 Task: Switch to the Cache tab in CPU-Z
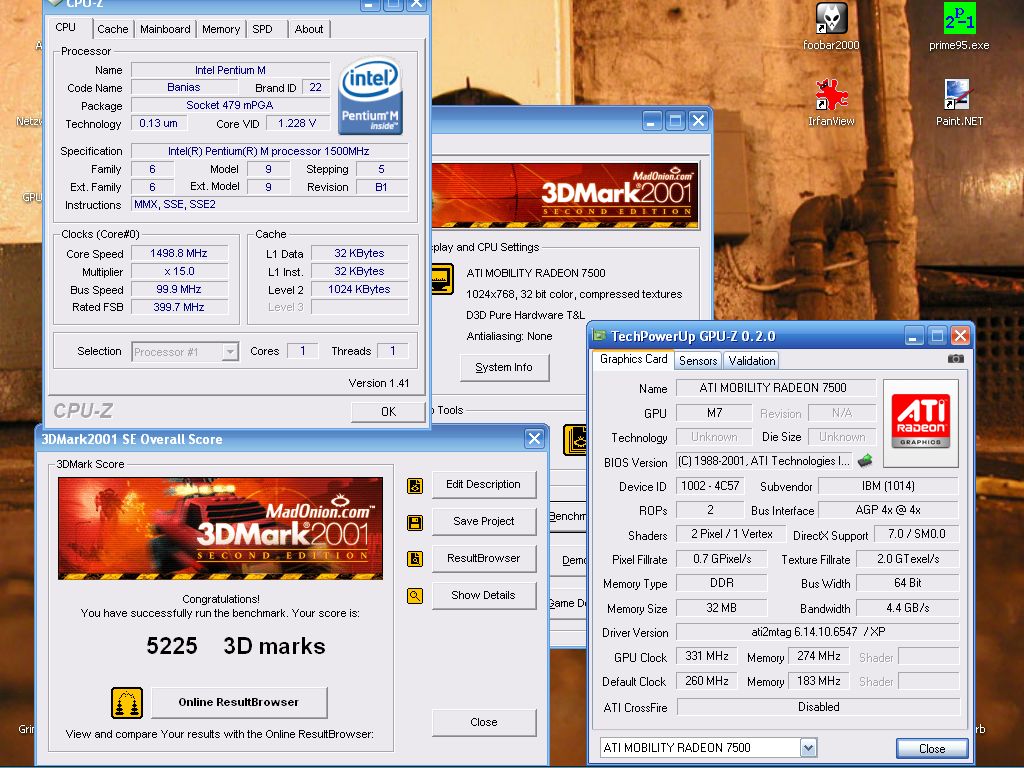pyautogui.click(x=112, y=29)
